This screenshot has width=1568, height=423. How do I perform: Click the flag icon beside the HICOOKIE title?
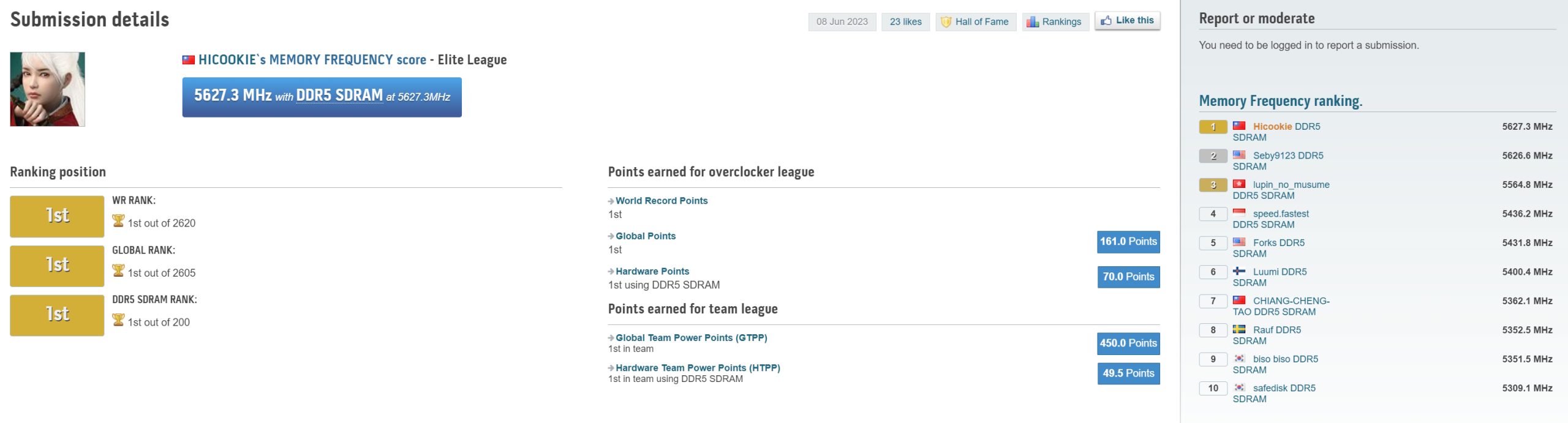pos(189,60)
